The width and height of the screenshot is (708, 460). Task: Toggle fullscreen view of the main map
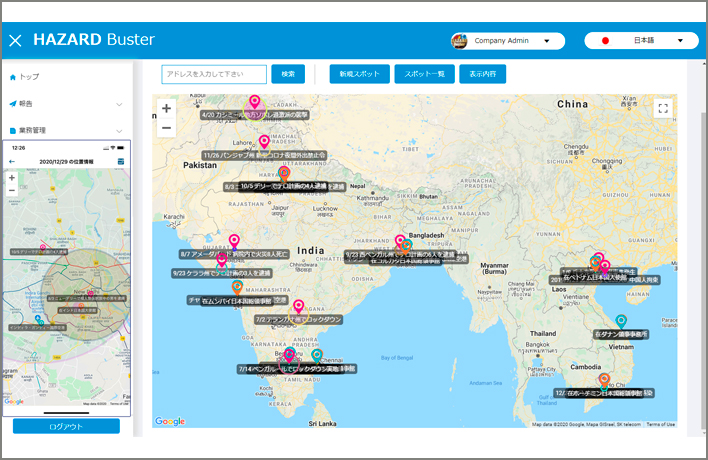tap(663, 108)
